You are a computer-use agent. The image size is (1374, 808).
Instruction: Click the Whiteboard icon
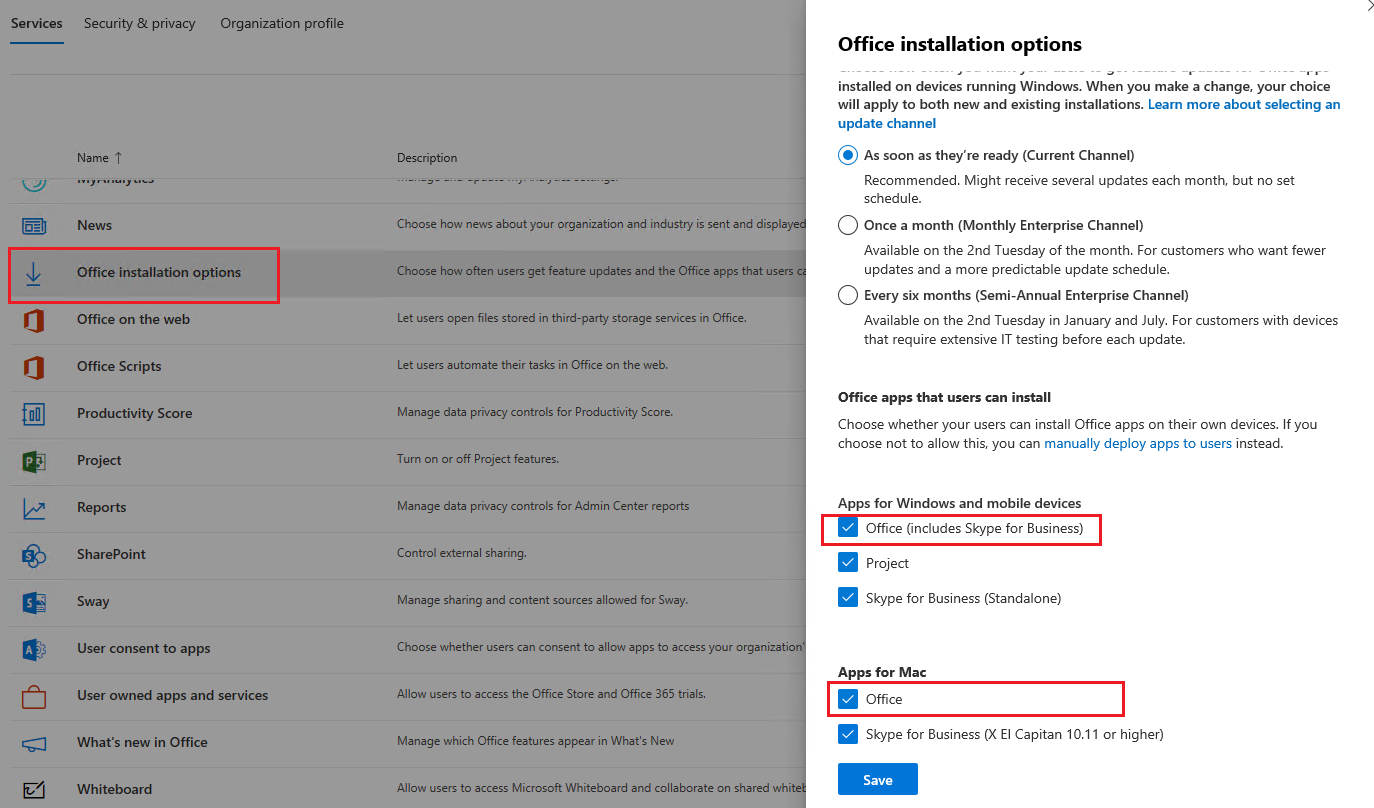click(34, 790)
